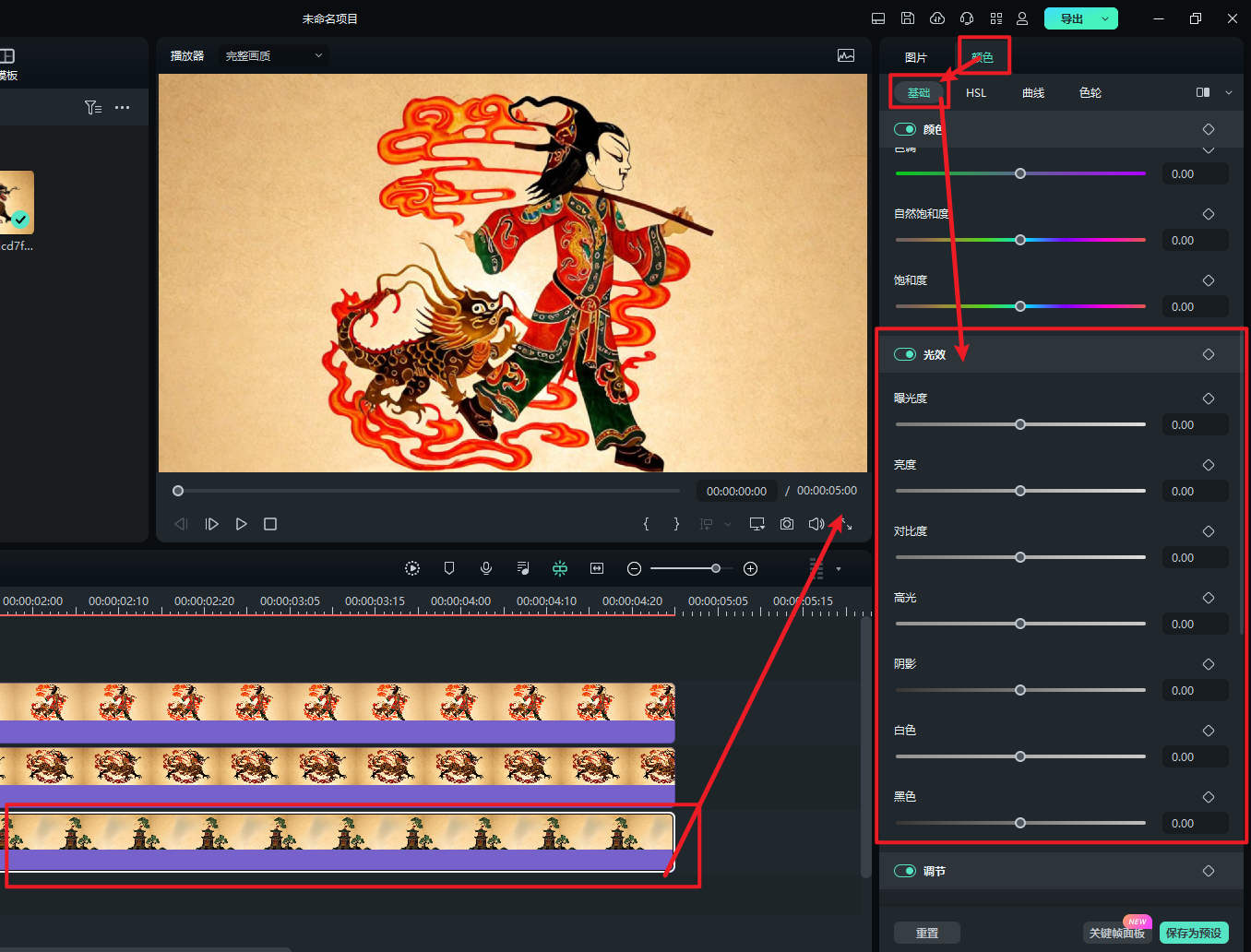Click the 对比度 slider handle
The width and height of the screenshot is (1251, 952).
coord(1020,557)
